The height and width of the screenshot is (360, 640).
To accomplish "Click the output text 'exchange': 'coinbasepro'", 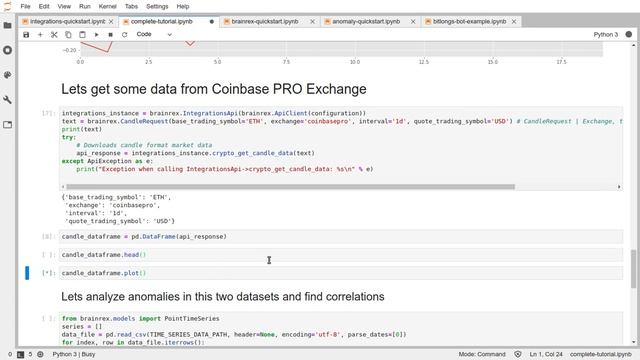I will point(112,205).
